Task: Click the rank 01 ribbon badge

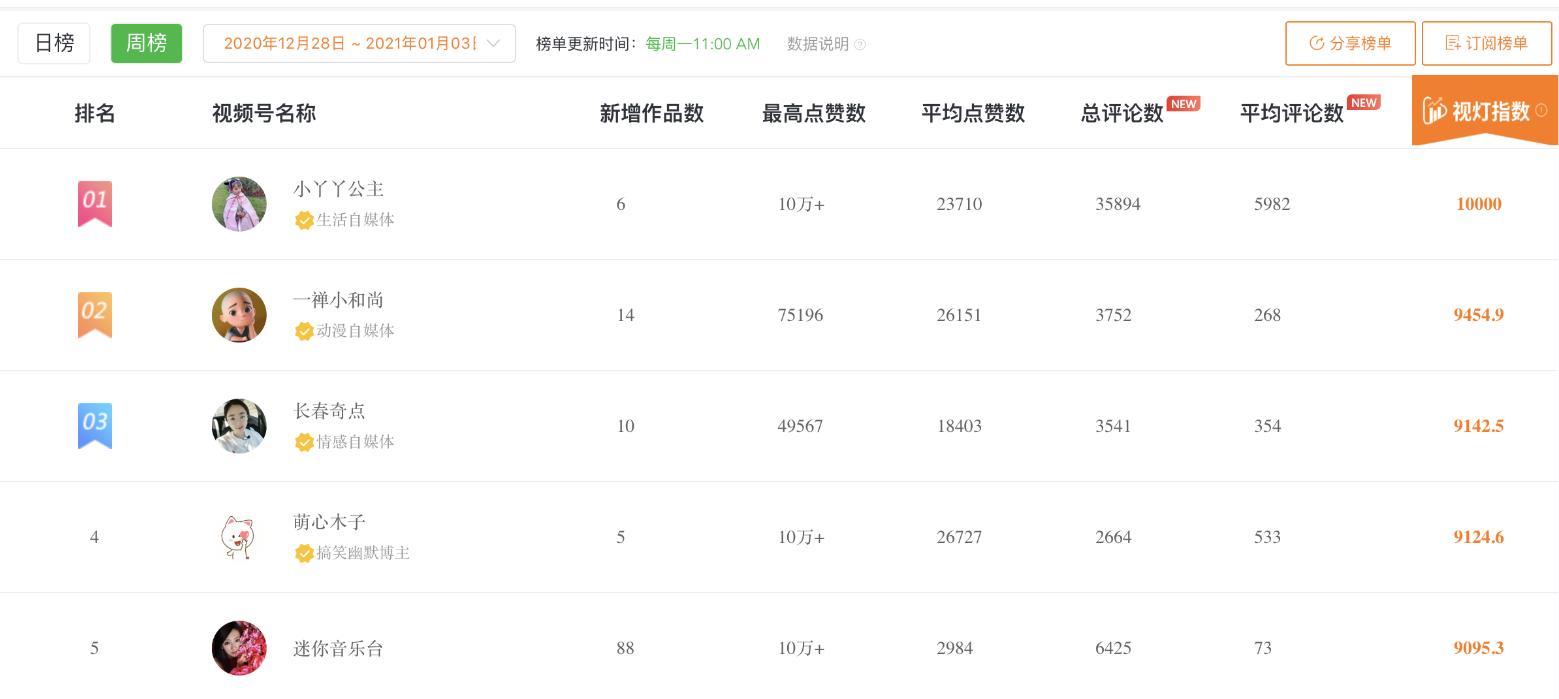Action: [x=95, y=204]
